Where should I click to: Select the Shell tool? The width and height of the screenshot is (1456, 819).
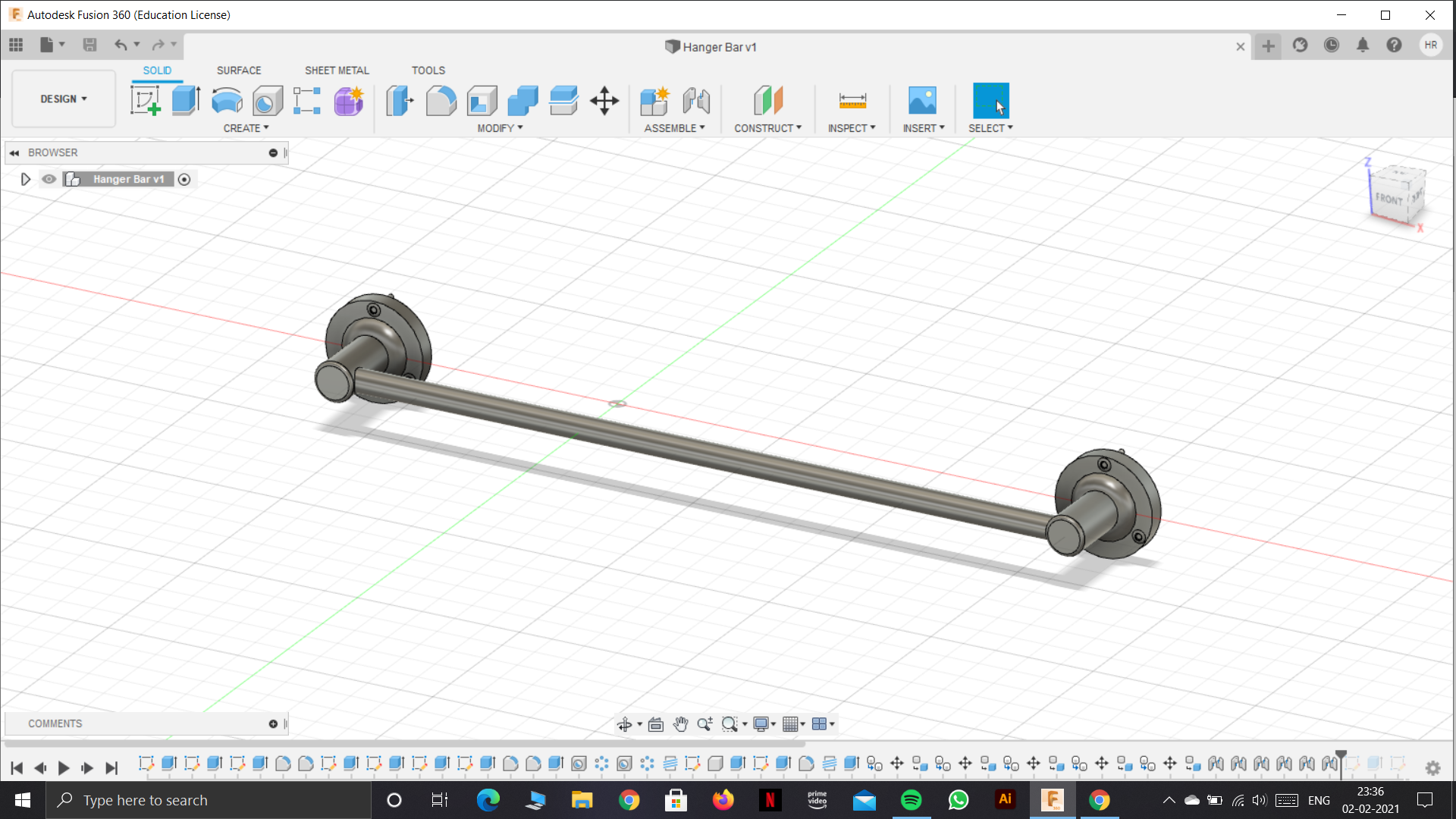(482, 100)
